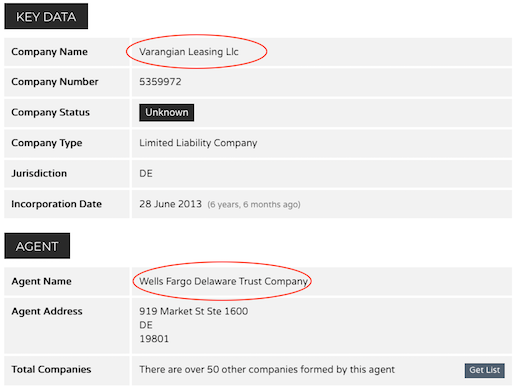Click the Jurisdiction value DE
This screenshot has height=389, width=521.
point(146,173)
